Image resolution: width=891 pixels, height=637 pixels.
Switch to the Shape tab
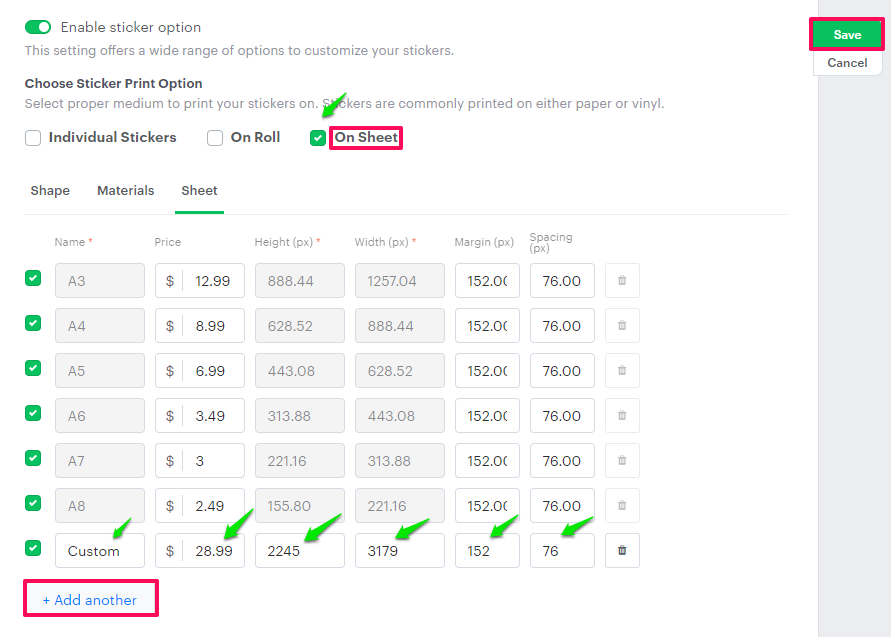[x=50, y=190]
